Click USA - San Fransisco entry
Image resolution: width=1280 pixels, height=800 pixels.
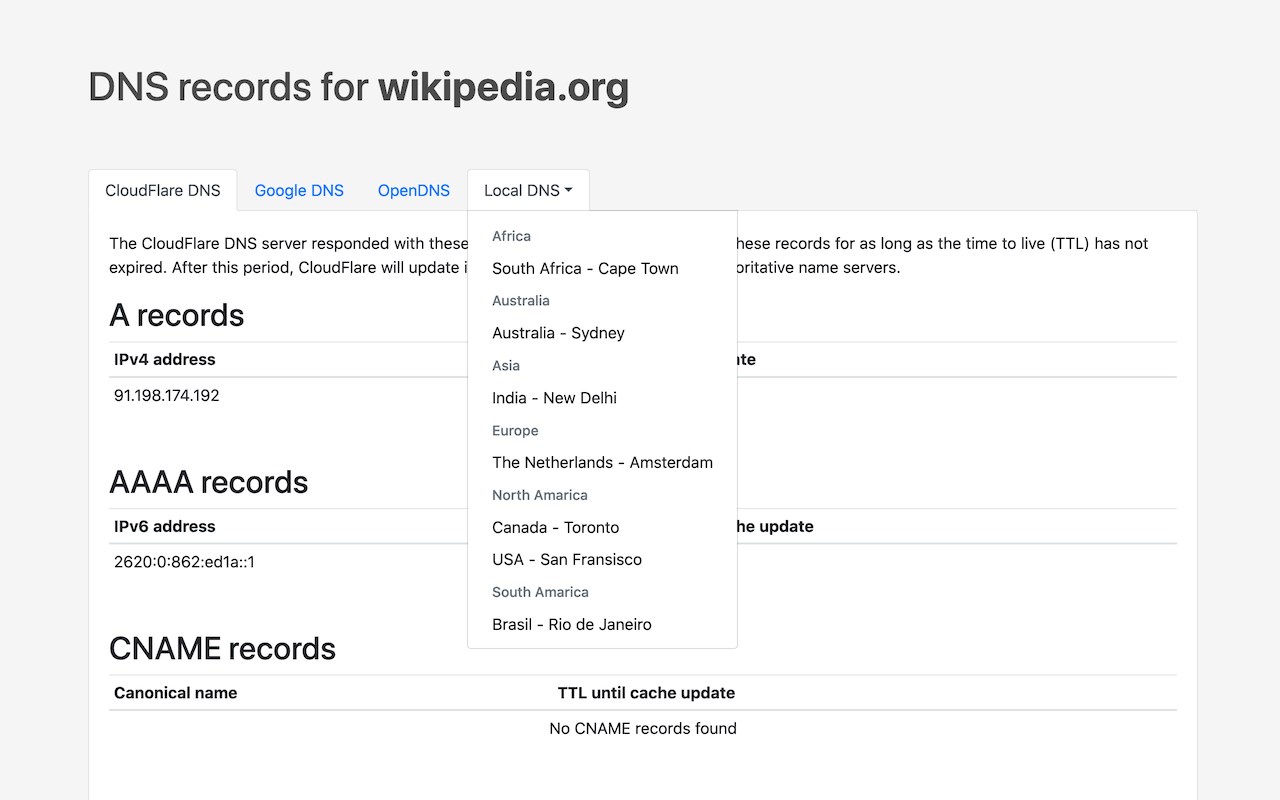[567, 559]
